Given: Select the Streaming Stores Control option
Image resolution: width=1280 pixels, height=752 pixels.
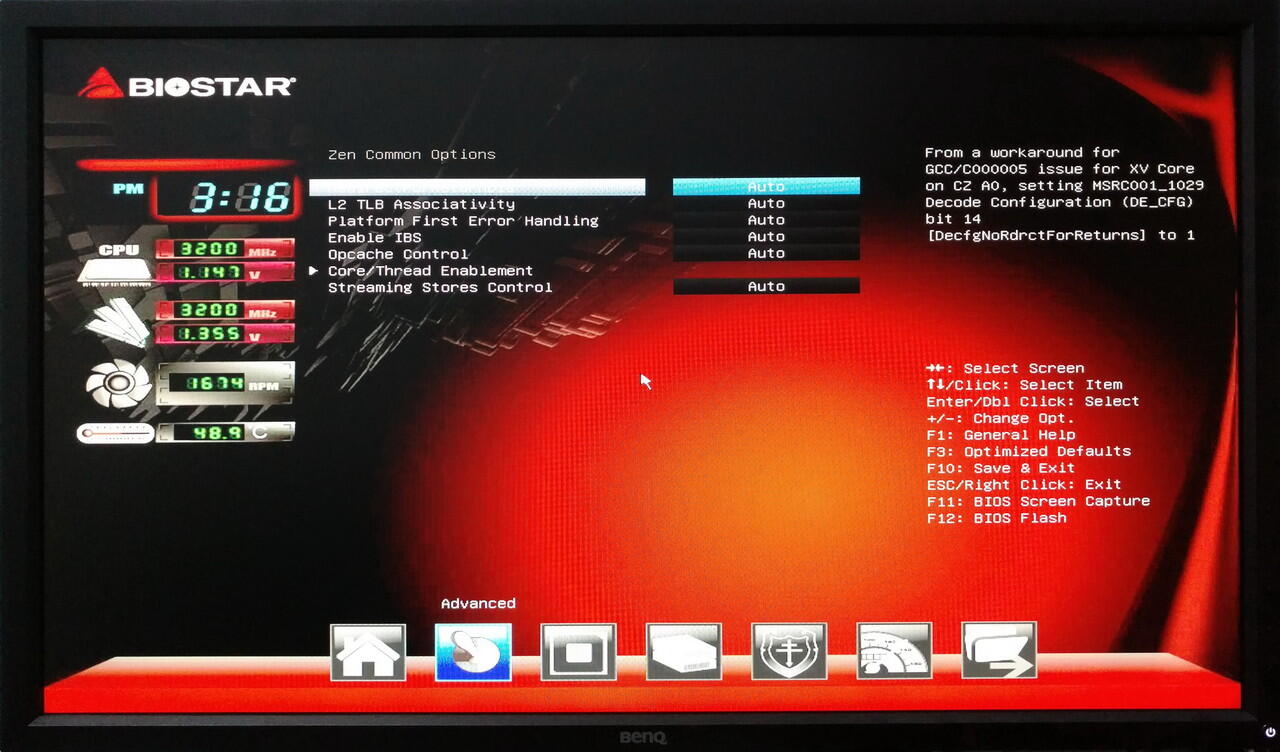Looking at the screenshot, I should coord(440,288).
